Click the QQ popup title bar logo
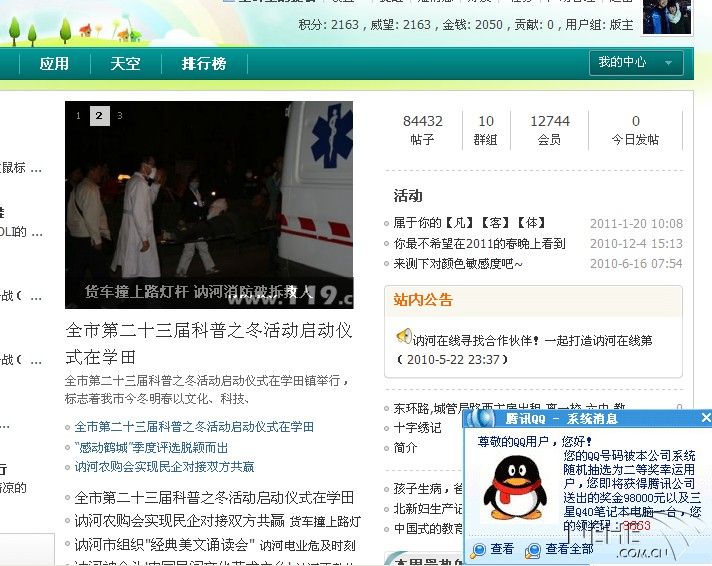The width and height of the screenshot is (712, 566). tap(480, 418)
